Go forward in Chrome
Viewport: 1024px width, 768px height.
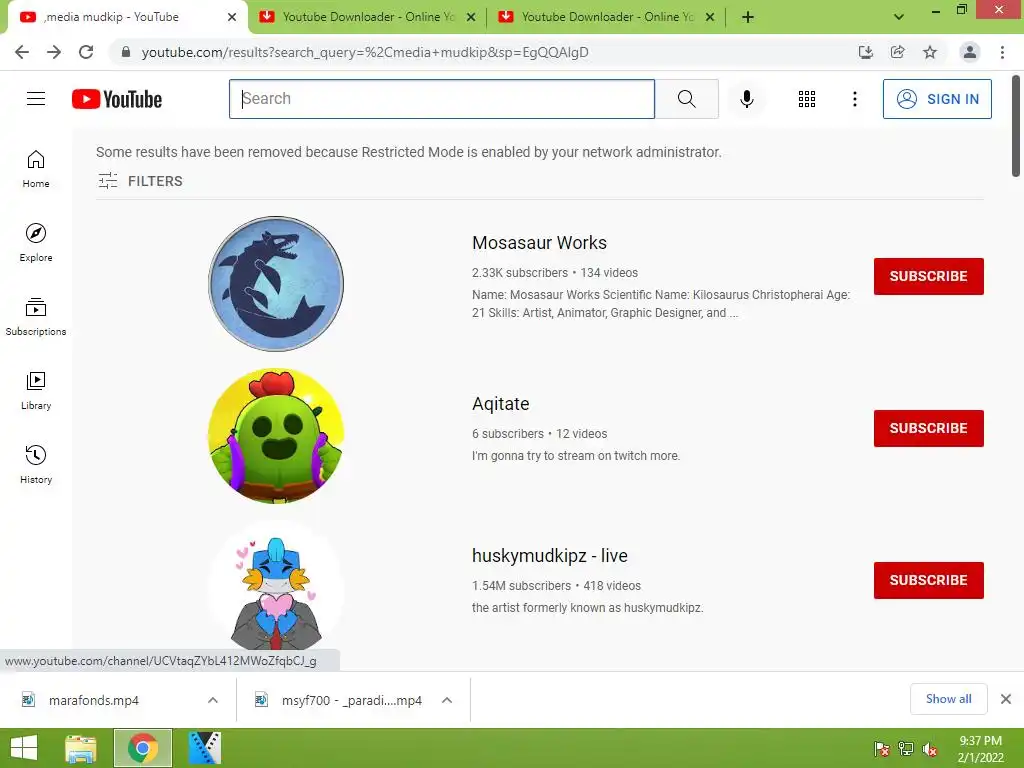54,52
